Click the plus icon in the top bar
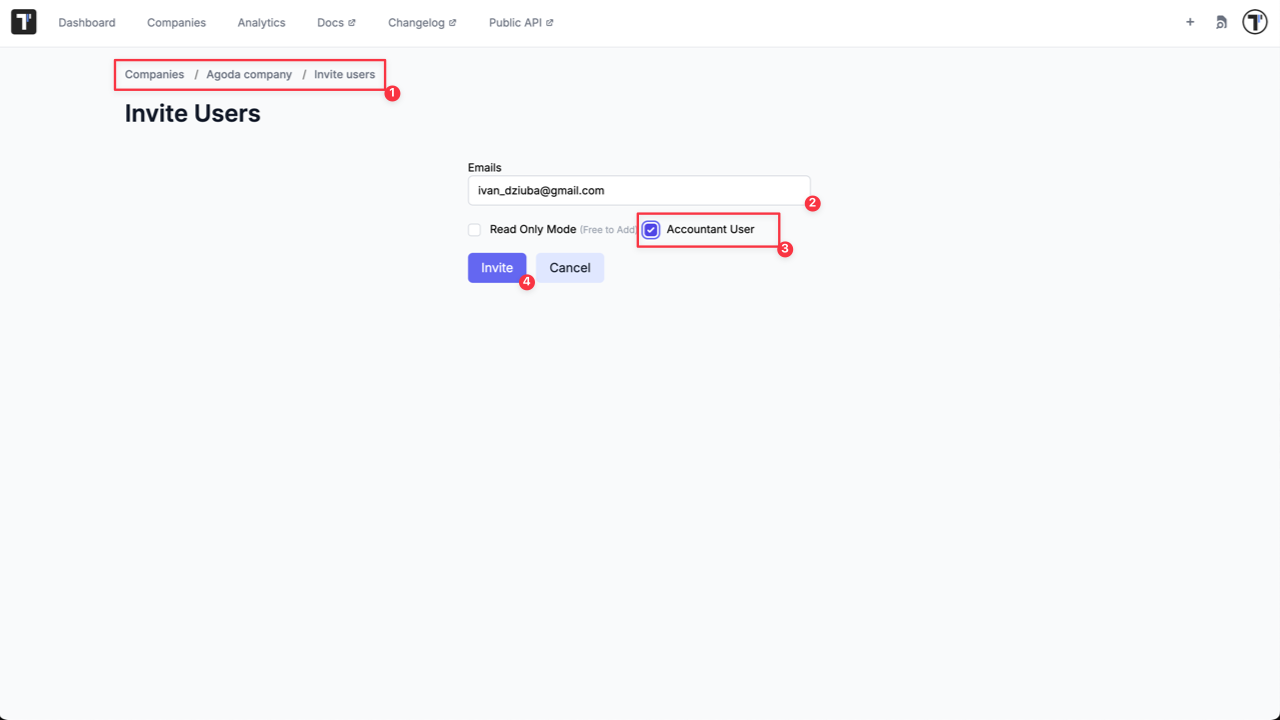The image size is (1280, 720). (x=1190, y=21)
